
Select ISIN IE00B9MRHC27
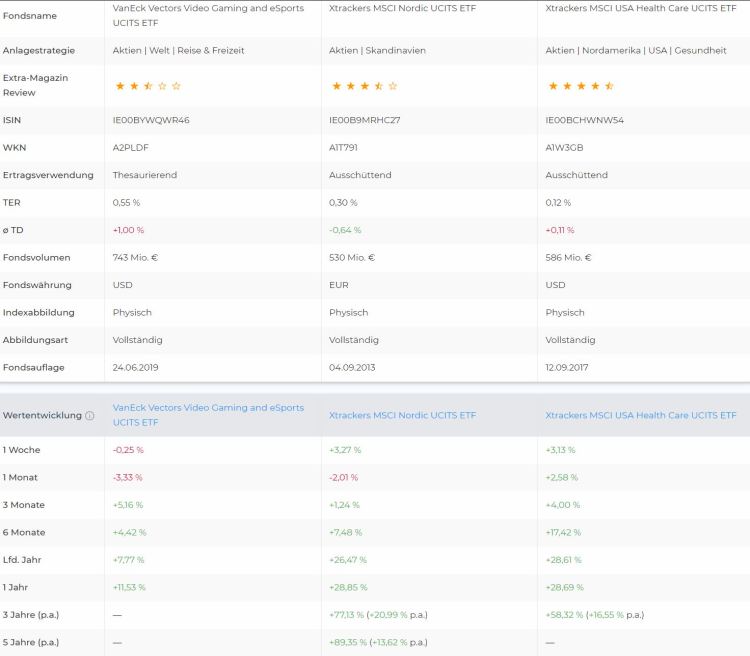364,120
